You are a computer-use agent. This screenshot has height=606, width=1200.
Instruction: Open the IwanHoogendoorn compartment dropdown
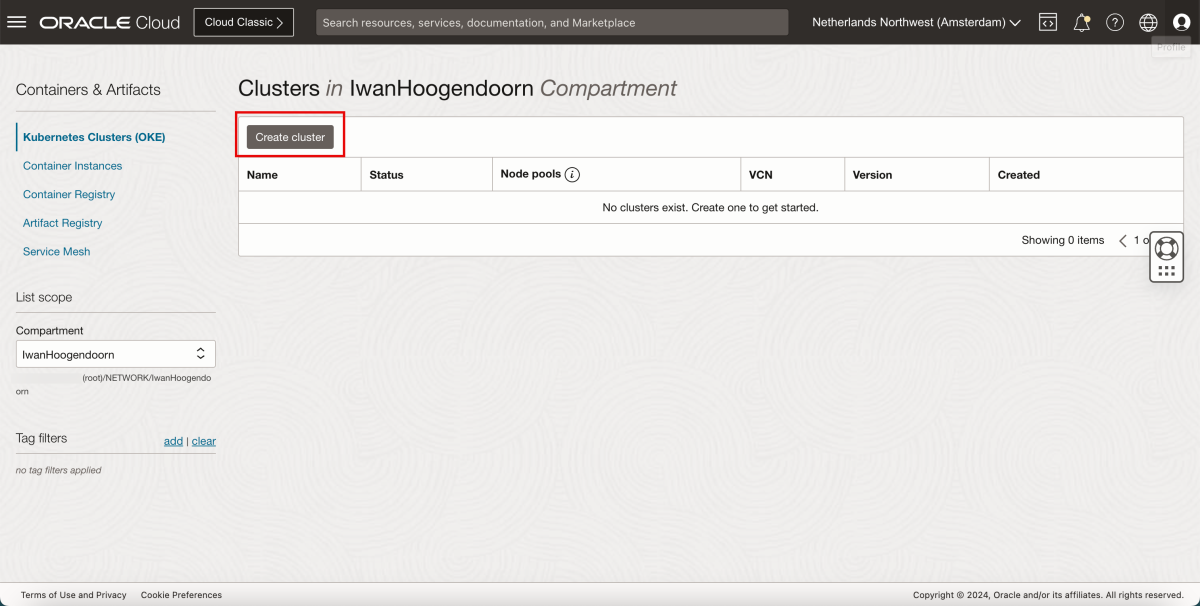coord(116,354)
